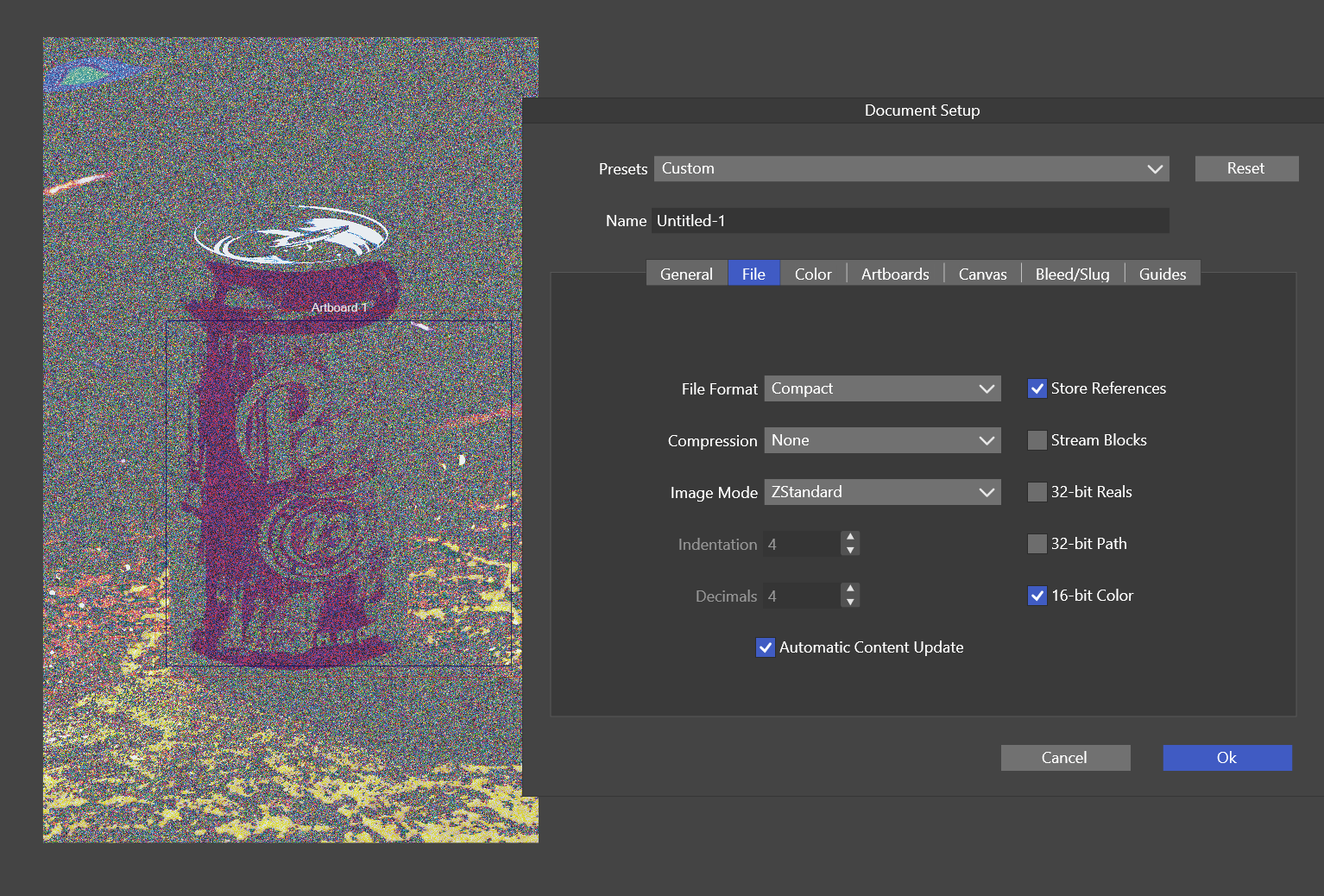This screenshot has height=896, width=1324.
Task: Switch to the General tab
Action: (686, 274)
